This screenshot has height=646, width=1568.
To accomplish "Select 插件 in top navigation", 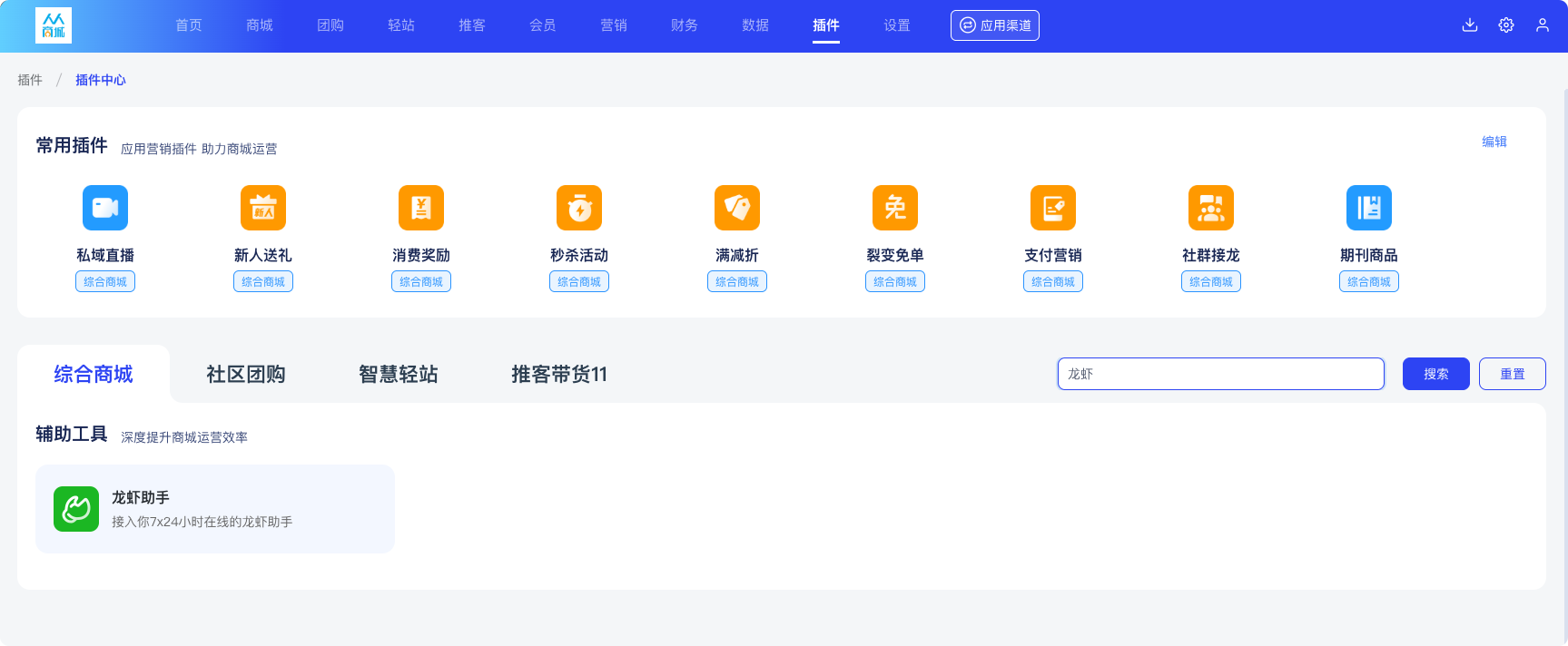I will pos(826,25).
